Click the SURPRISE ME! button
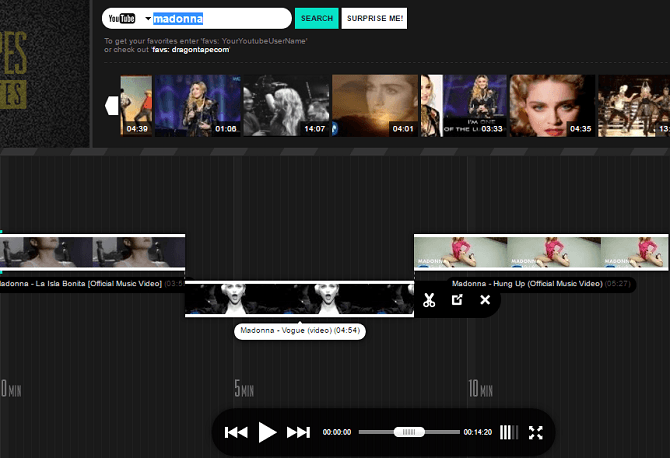 pyautogui.click(x=374, y=18)
